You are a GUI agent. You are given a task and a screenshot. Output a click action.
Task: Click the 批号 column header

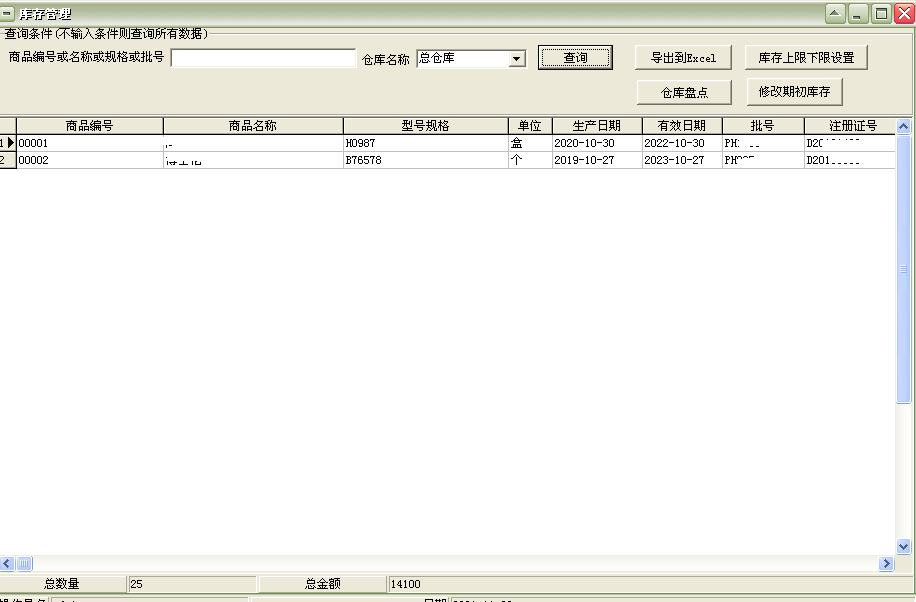[x=762, y=126]
